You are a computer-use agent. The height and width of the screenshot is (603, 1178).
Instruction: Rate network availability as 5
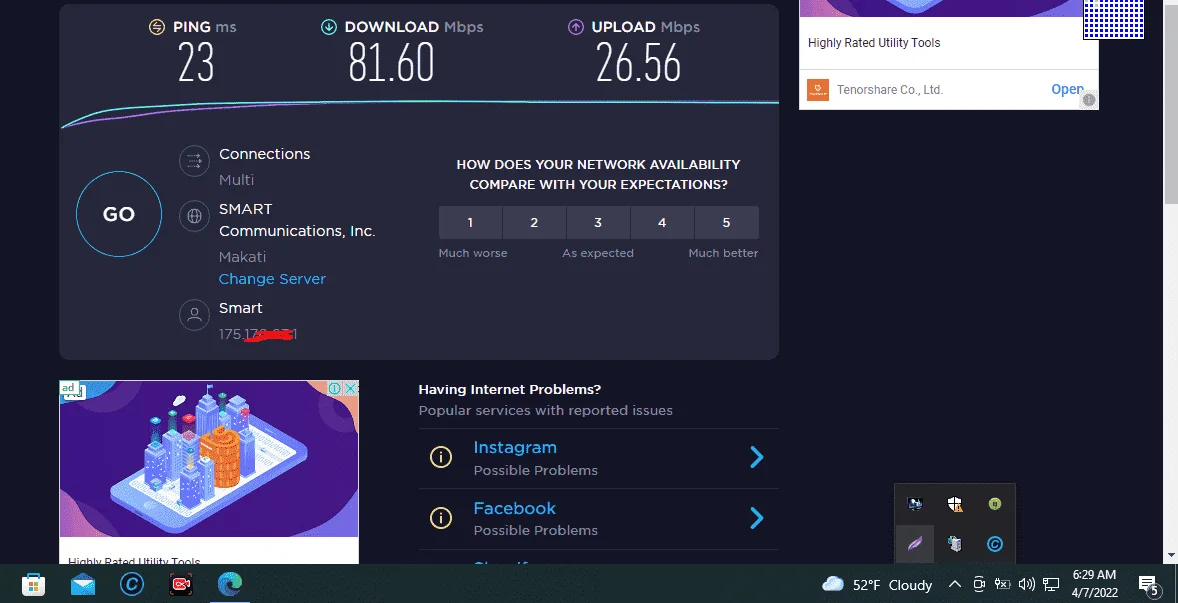coord(726,222)
